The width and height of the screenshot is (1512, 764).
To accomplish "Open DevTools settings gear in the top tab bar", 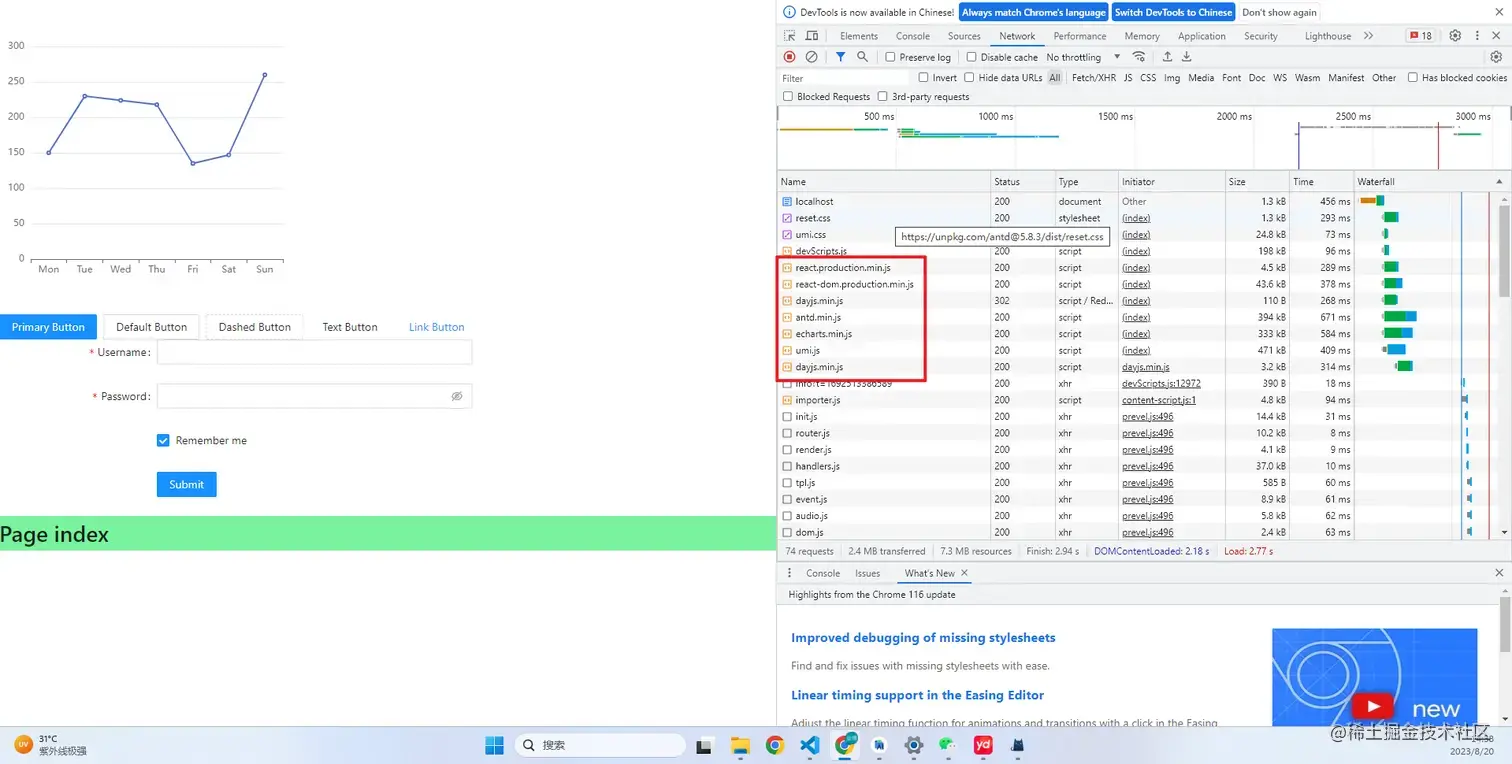I will (1455, 36).
